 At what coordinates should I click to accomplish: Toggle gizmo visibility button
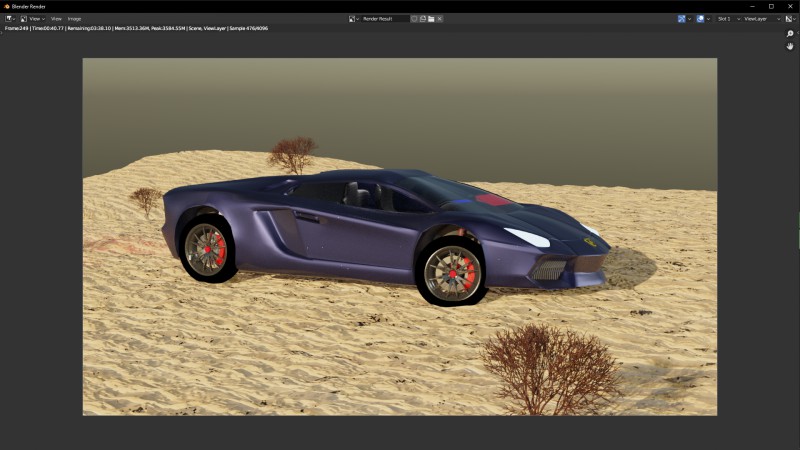pyautogui.click(x=682, y=19)
